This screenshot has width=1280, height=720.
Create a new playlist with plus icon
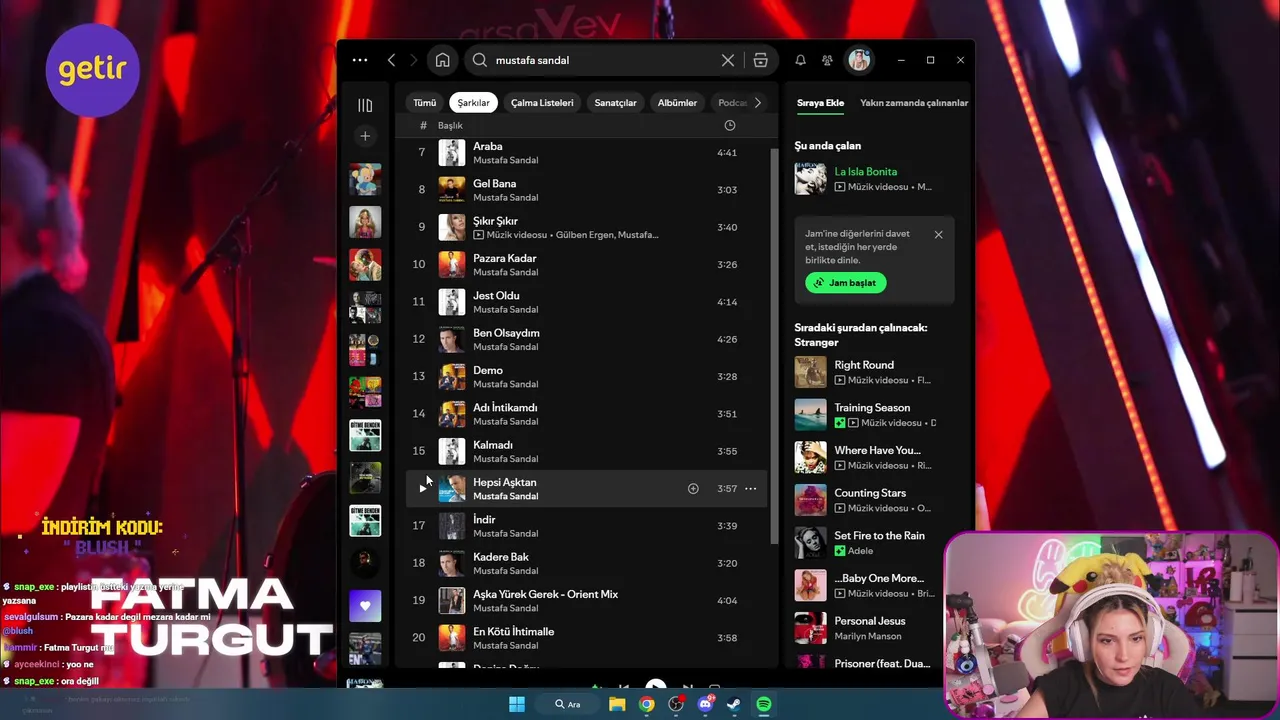pos(365,136)
